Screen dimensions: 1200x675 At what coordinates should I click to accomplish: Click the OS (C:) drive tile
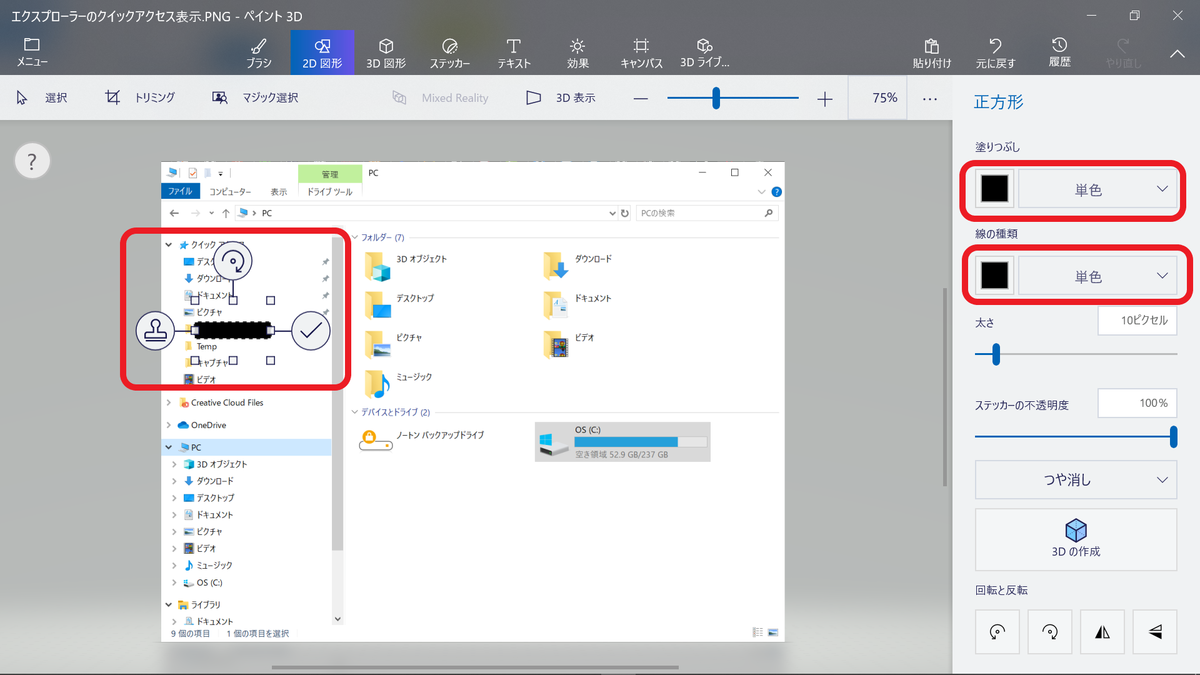[x=623, y=441]
